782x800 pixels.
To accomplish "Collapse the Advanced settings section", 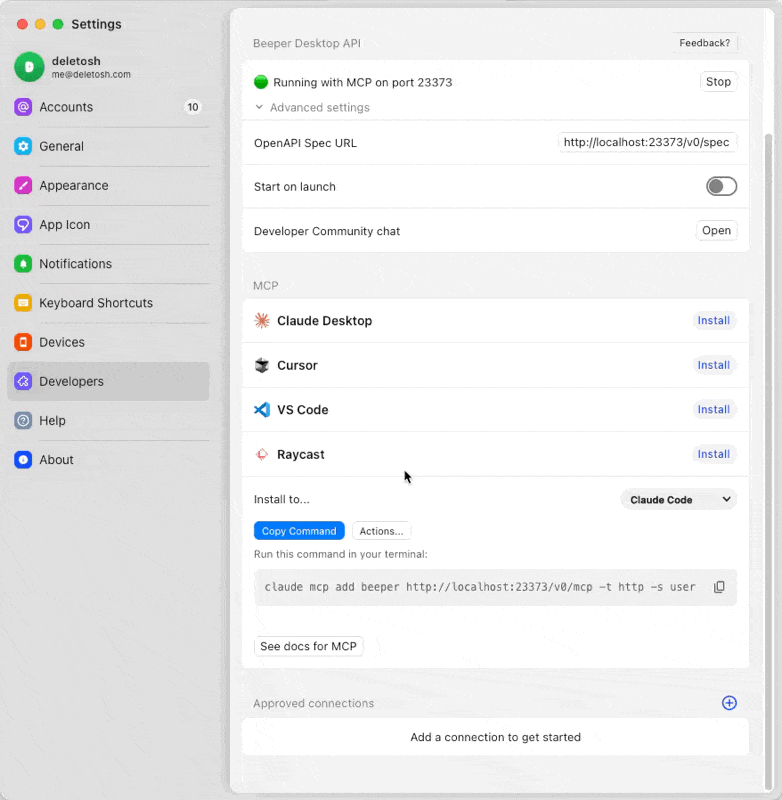I will 312,107.
